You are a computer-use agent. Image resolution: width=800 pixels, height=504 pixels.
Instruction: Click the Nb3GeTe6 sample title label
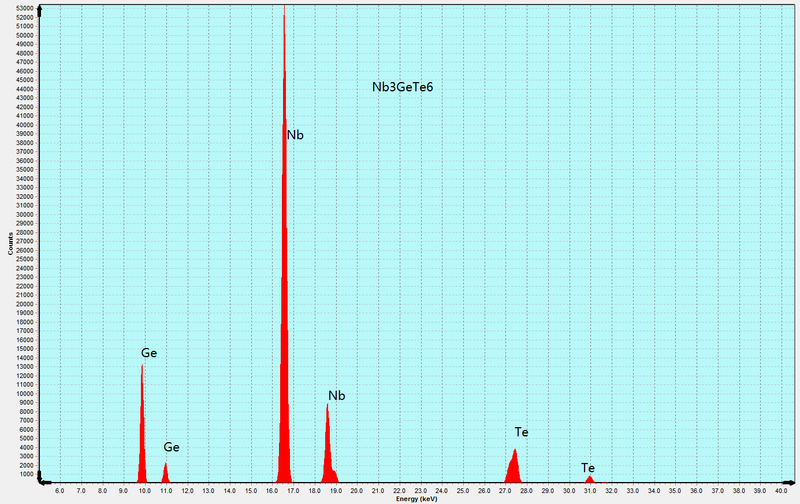click(x=402, y=88)
